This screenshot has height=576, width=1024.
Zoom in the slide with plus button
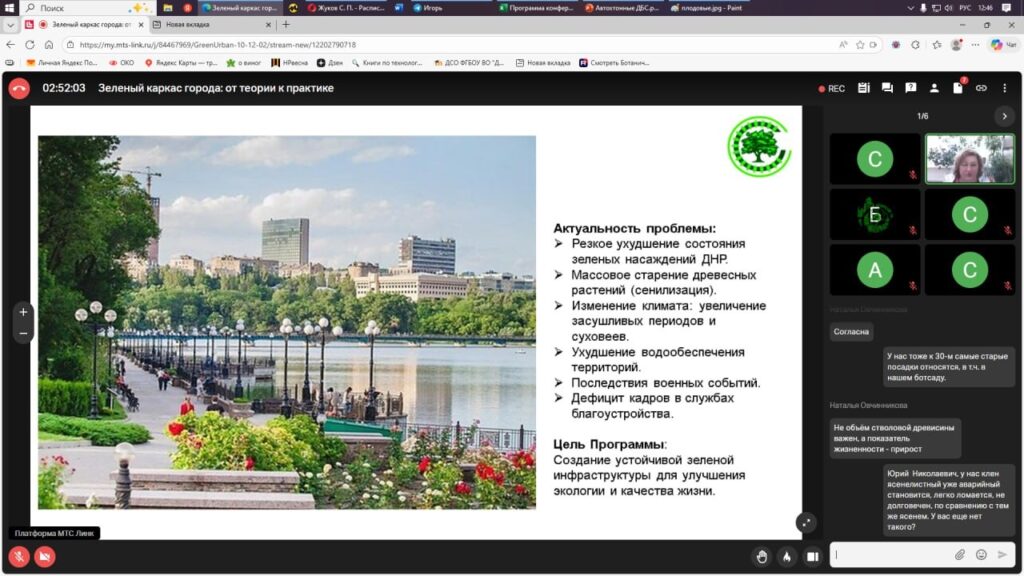(x=24, y=312)
